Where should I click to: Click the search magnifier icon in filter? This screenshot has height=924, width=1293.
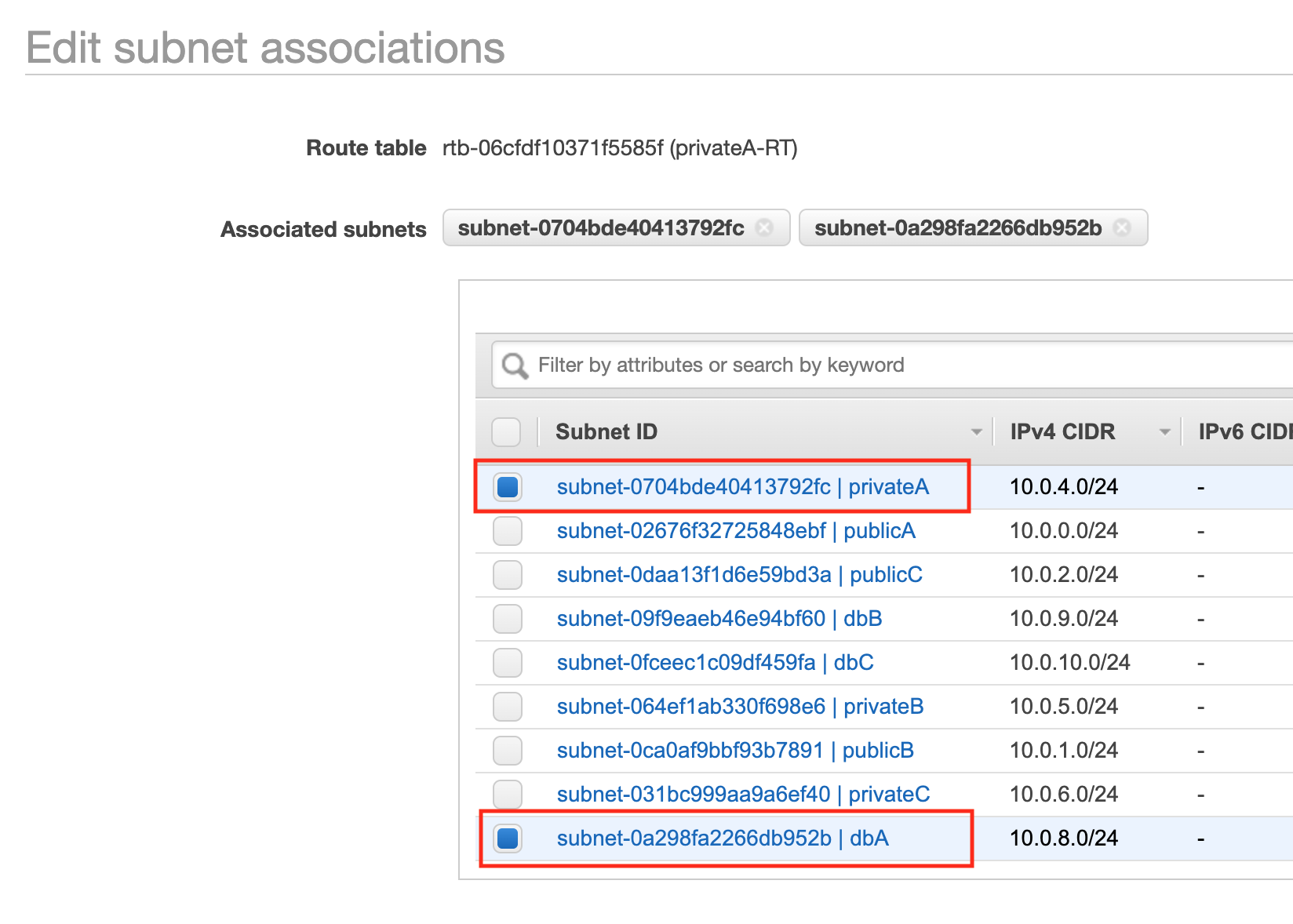pyautogui.click(x=515, y=366)
